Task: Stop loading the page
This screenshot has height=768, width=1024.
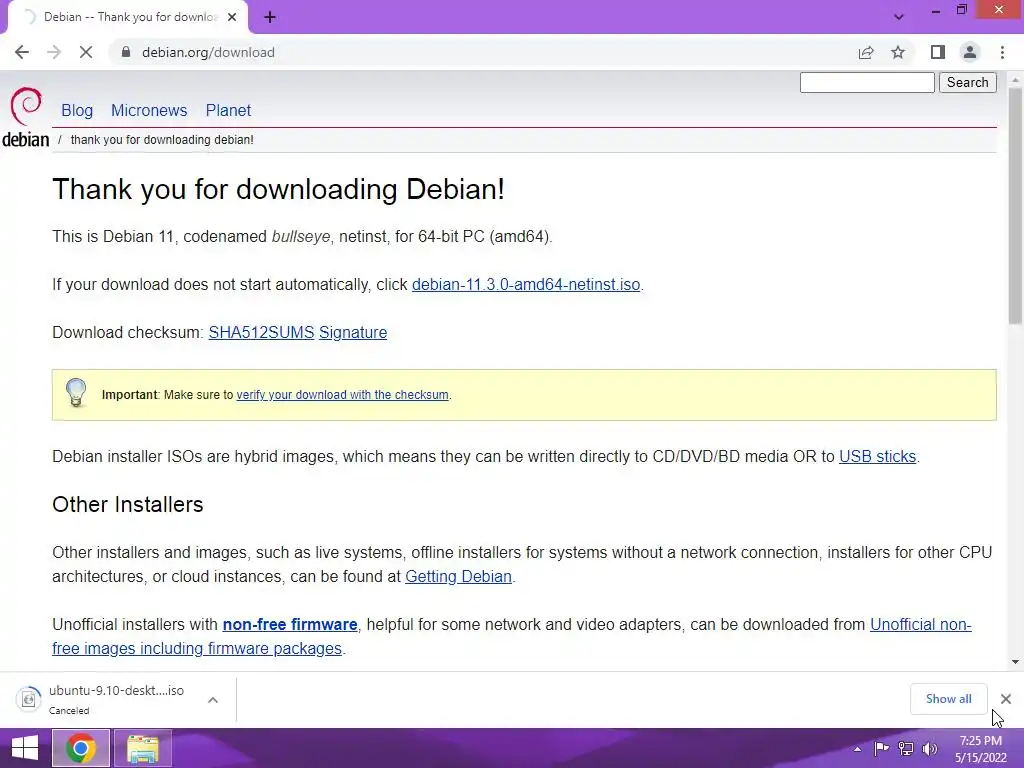Action: [x=86, y=52]
